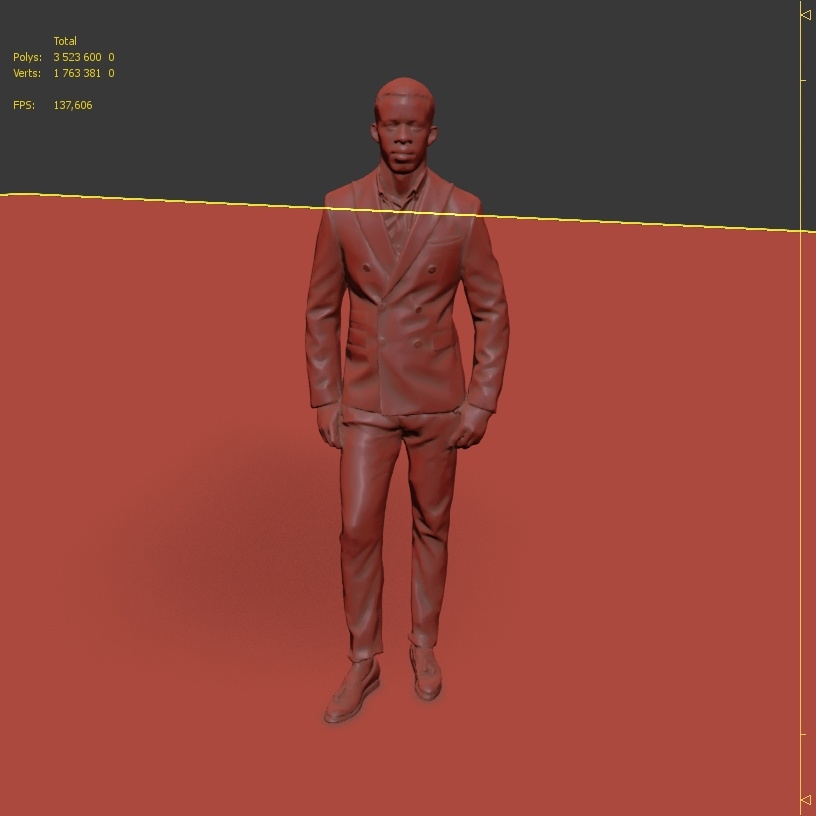This screenshot has width=816, height=816.
Task: Click the top-right triangle arrow
Action: [x=805, y=15]
